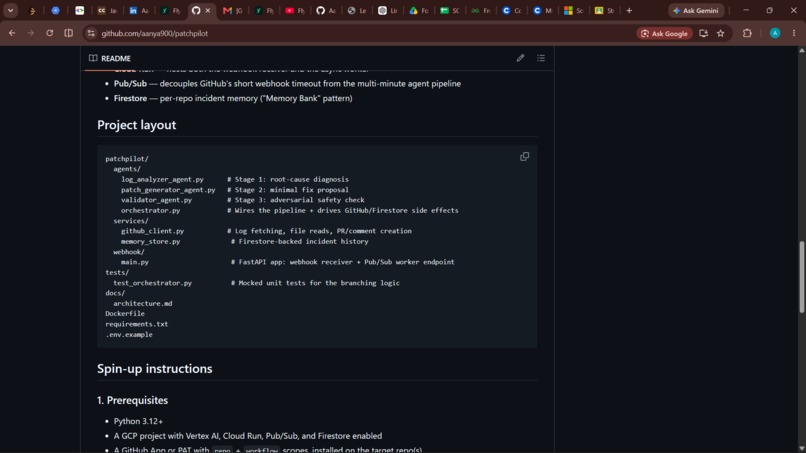806x453 pixels.
Task: Switch to the YouTube tab
Action: pyautogui.click(x=295, y=10)
